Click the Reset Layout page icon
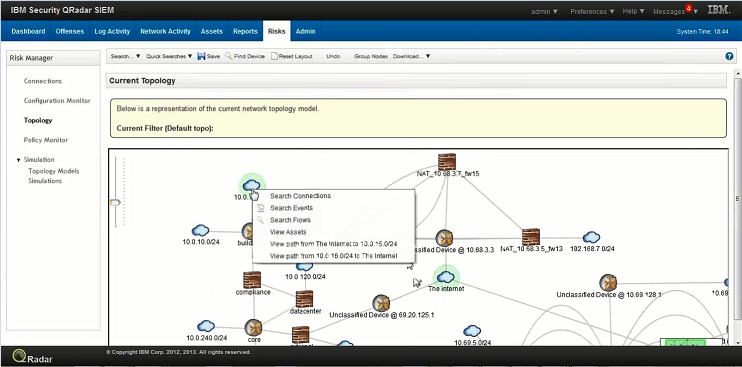This screenshot has height=367, width=742. point(274,56)
